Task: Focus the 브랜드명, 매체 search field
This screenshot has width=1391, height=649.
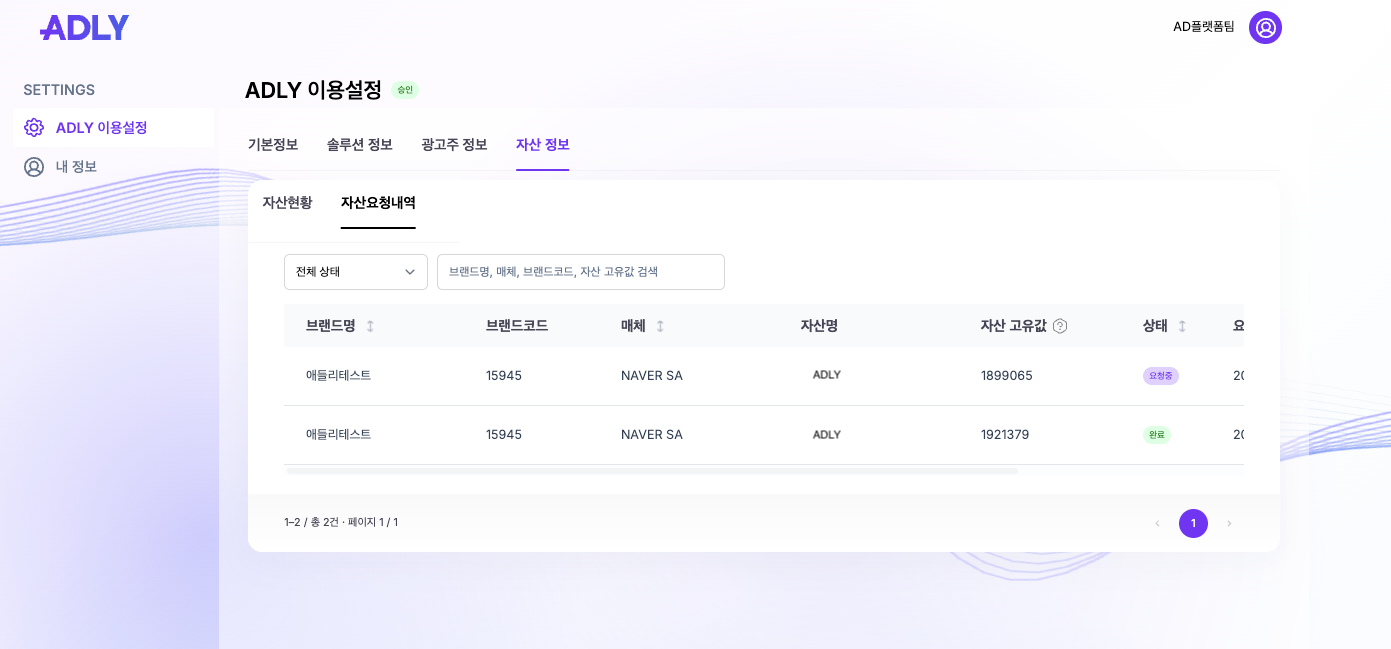Action: coord(581,272)
